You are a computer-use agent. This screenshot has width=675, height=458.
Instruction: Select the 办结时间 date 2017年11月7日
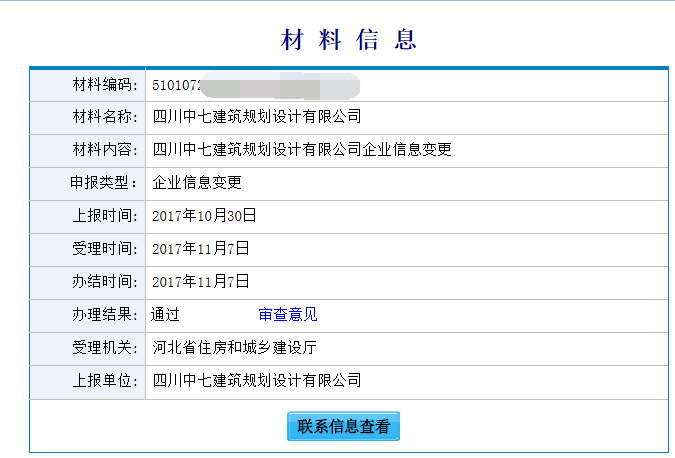(201, 282)
